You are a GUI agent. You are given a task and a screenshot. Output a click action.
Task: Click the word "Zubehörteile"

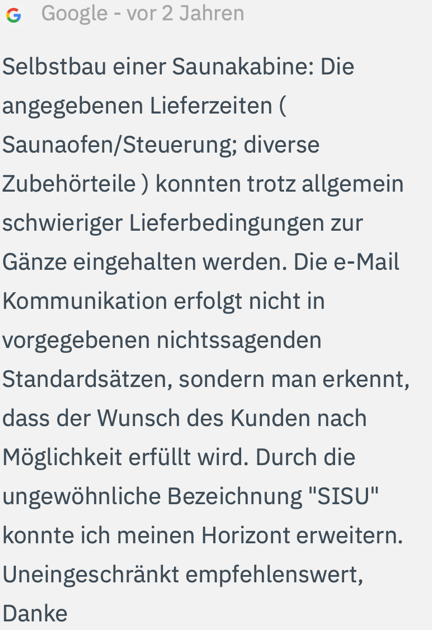[69, 184]
